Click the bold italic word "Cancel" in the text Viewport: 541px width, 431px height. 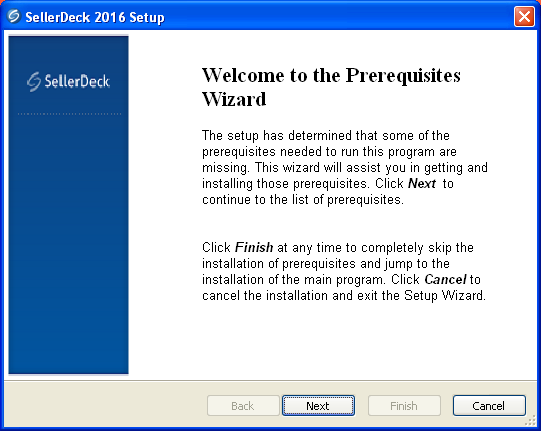[x=445, y=279]
